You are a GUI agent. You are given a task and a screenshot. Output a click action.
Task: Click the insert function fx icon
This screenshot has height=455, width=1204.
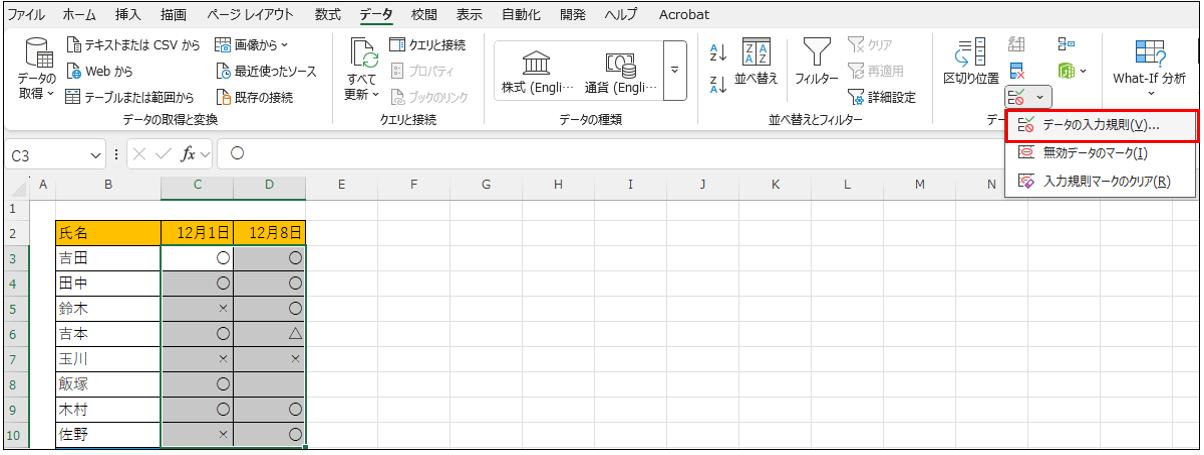coord(188,154)
